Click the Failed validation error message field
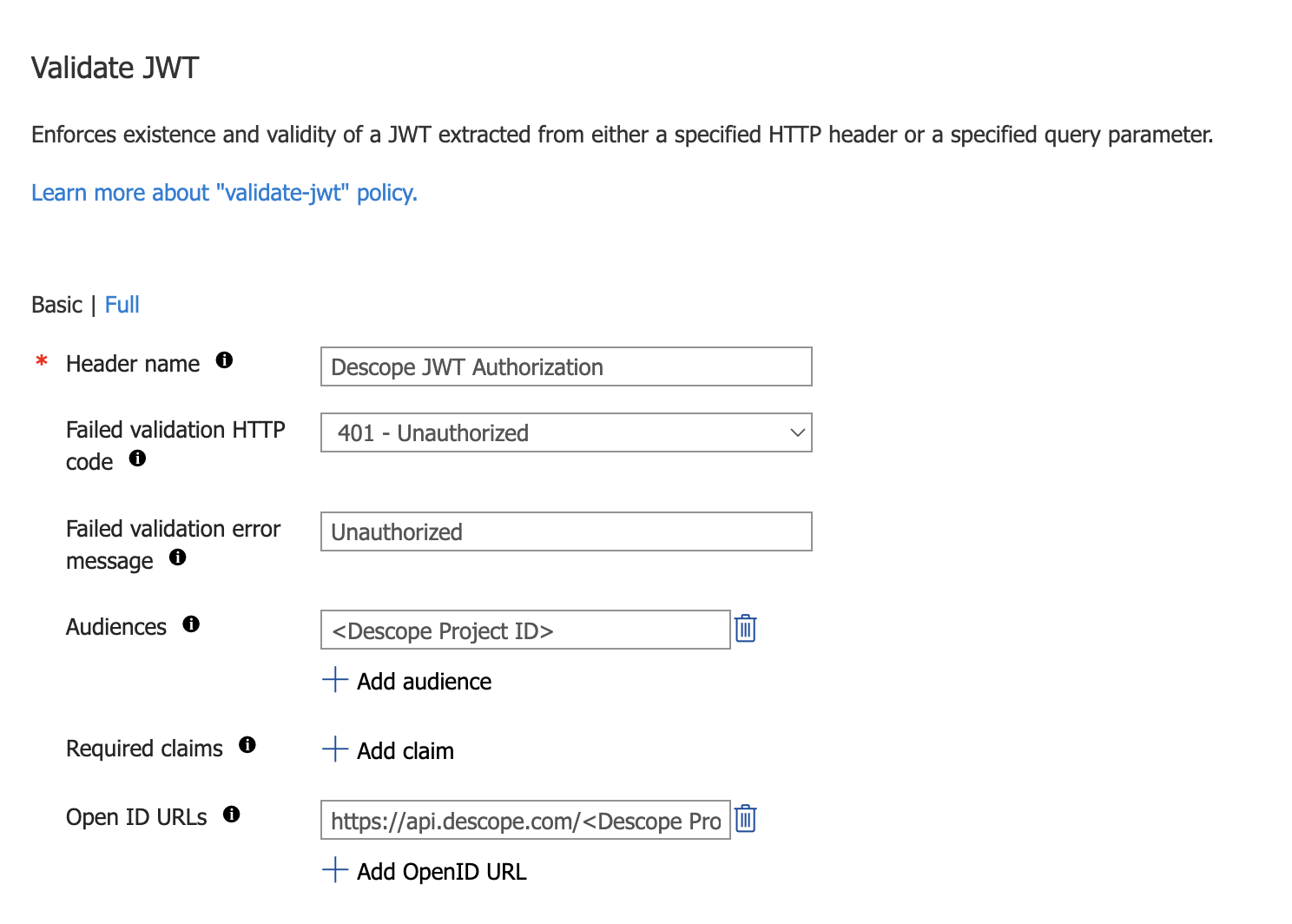The width and height of the screenshot is (1292, 924). (x=566, y=531)
